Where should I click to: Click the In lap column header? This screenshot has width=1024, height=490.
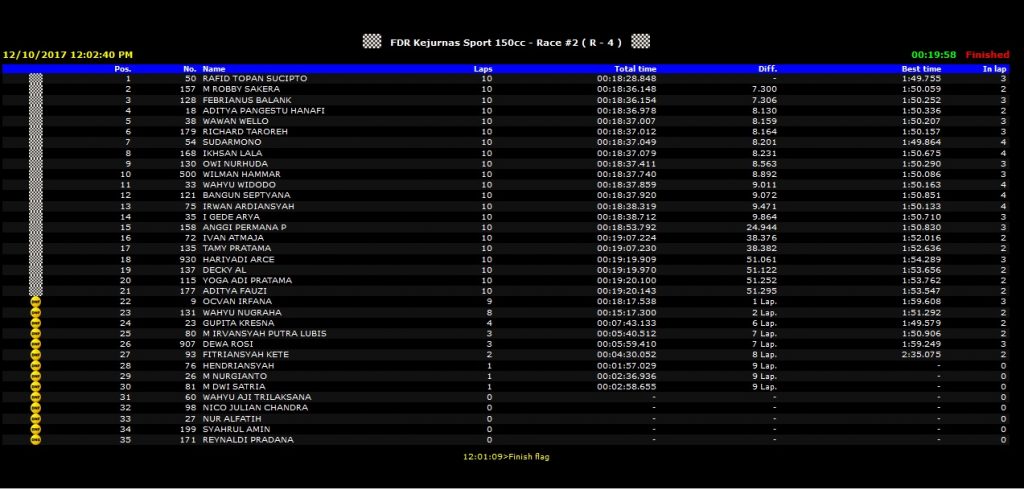tap(993, 68)
